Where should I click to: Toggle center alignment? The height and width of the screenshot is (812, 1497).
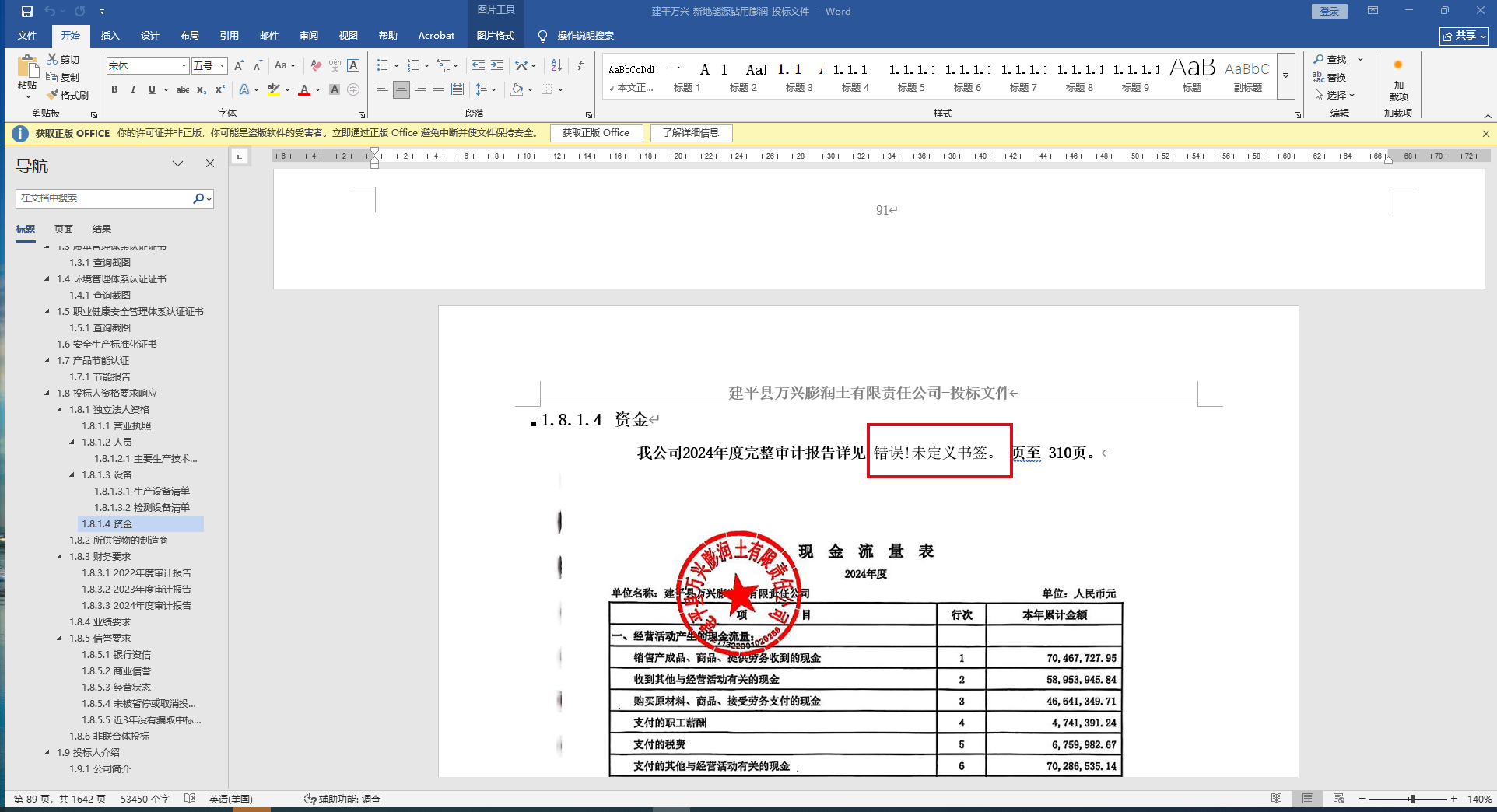click(x=401, y=89)
